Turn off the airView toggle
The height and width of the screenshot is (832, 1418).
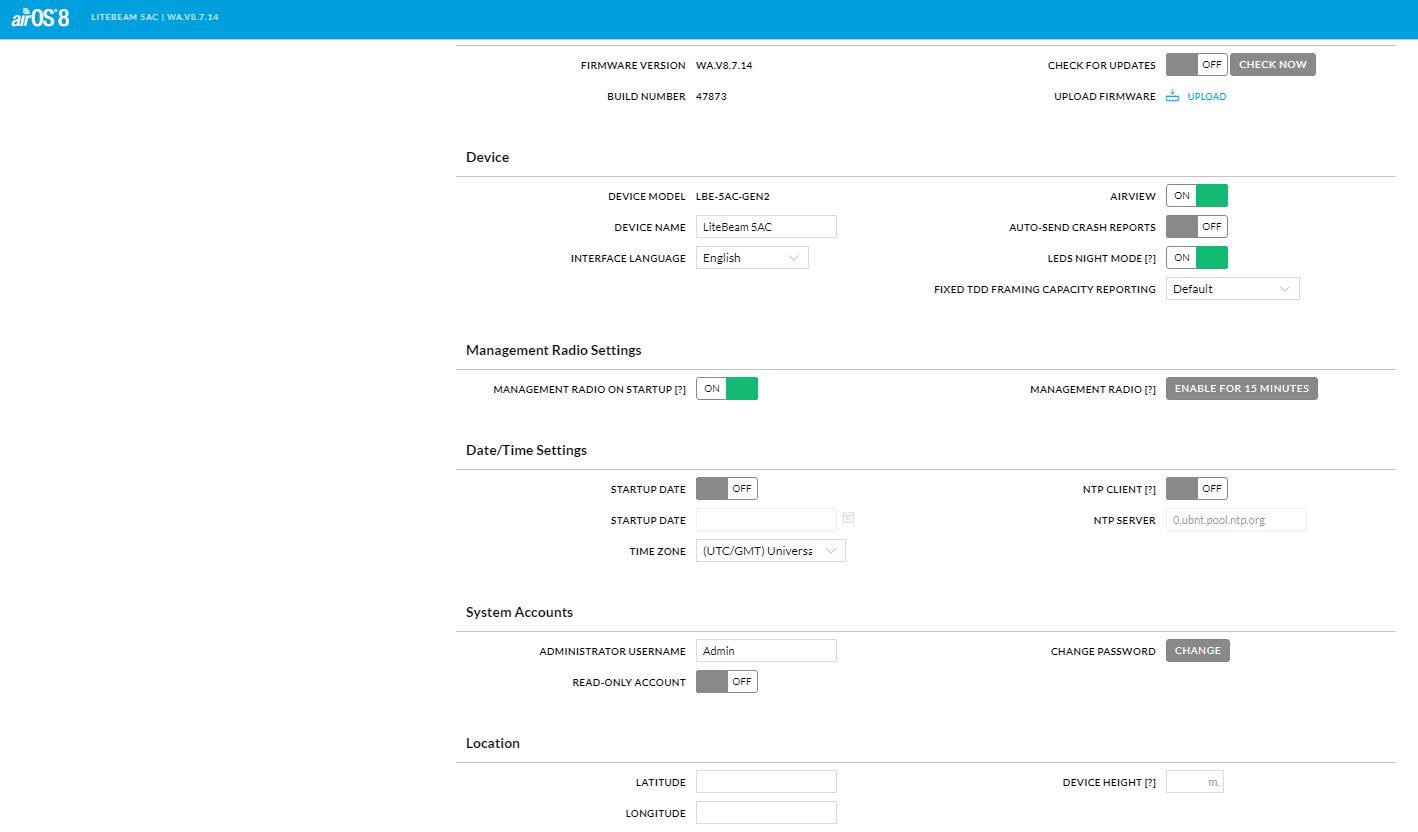[1196, 196]
